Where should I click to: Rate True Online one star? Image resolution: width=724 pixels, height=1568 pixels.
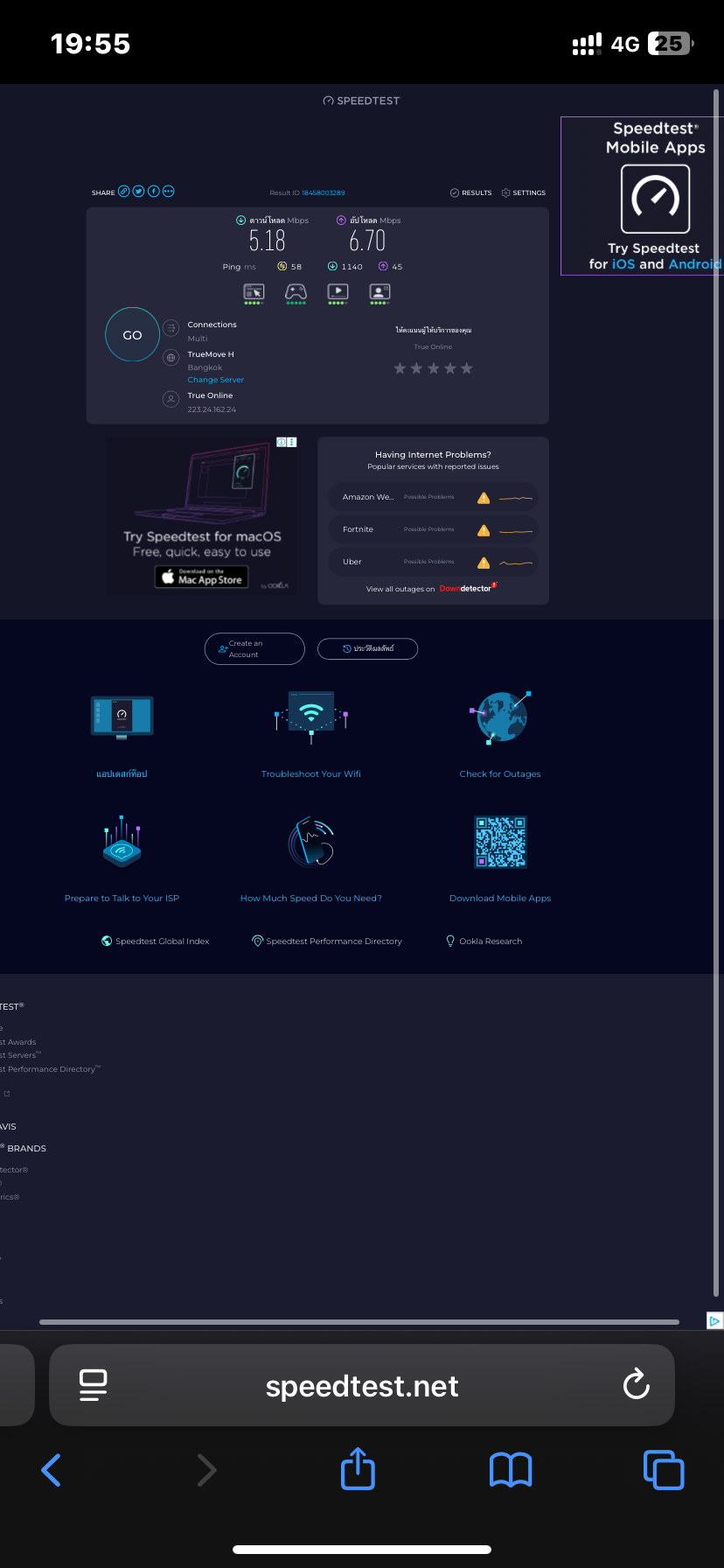coord(400,368)
